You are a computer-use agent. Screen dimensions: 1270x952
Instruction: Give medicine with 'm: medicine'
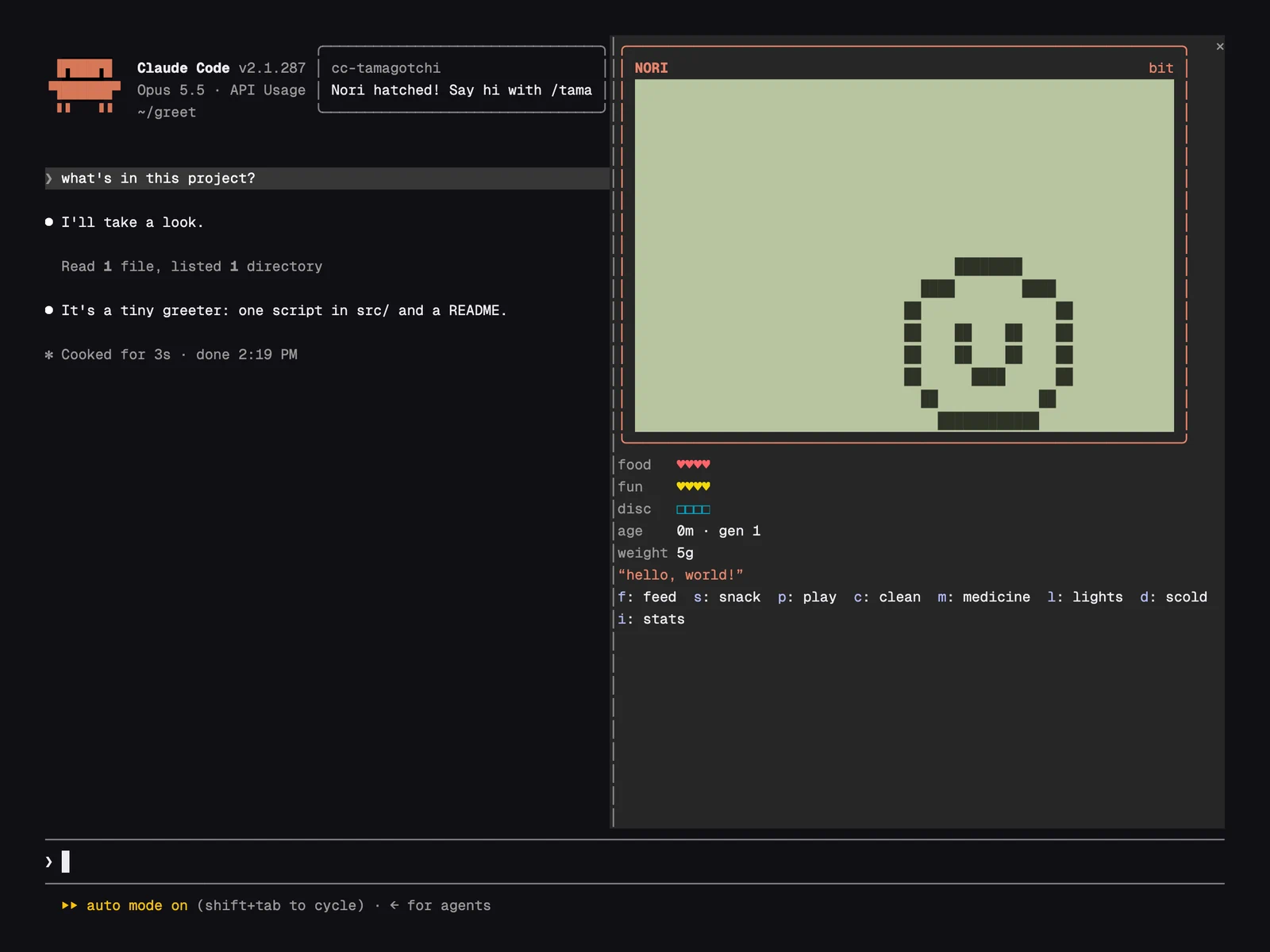coord(983,597)
